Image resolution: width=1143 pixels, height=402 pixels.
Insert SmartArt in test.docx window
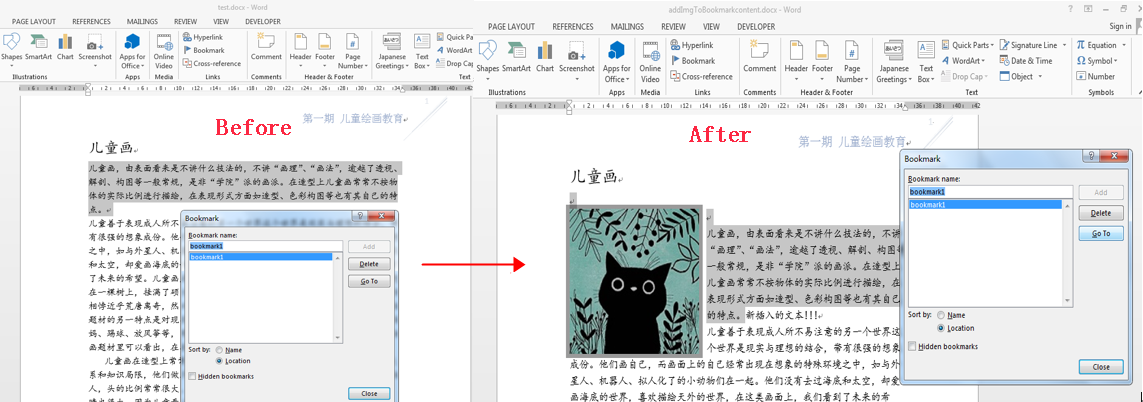pos(38,47)
